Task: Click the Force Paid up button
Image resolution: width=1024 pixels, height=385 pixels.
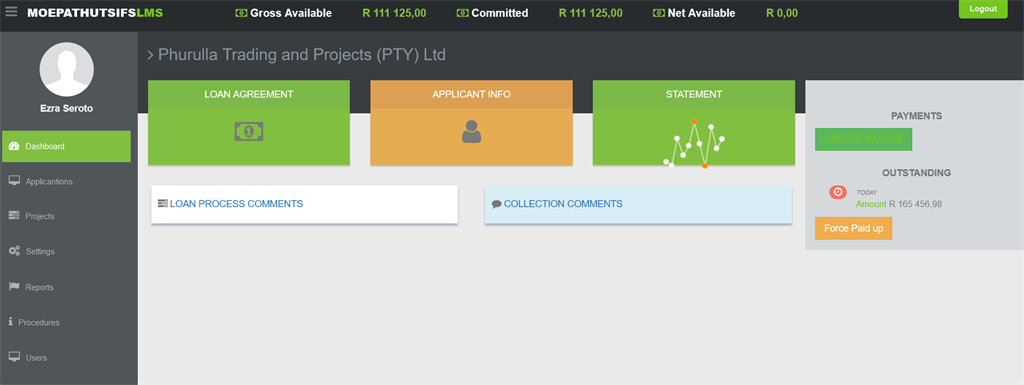Action: click(x=853, y=228)
